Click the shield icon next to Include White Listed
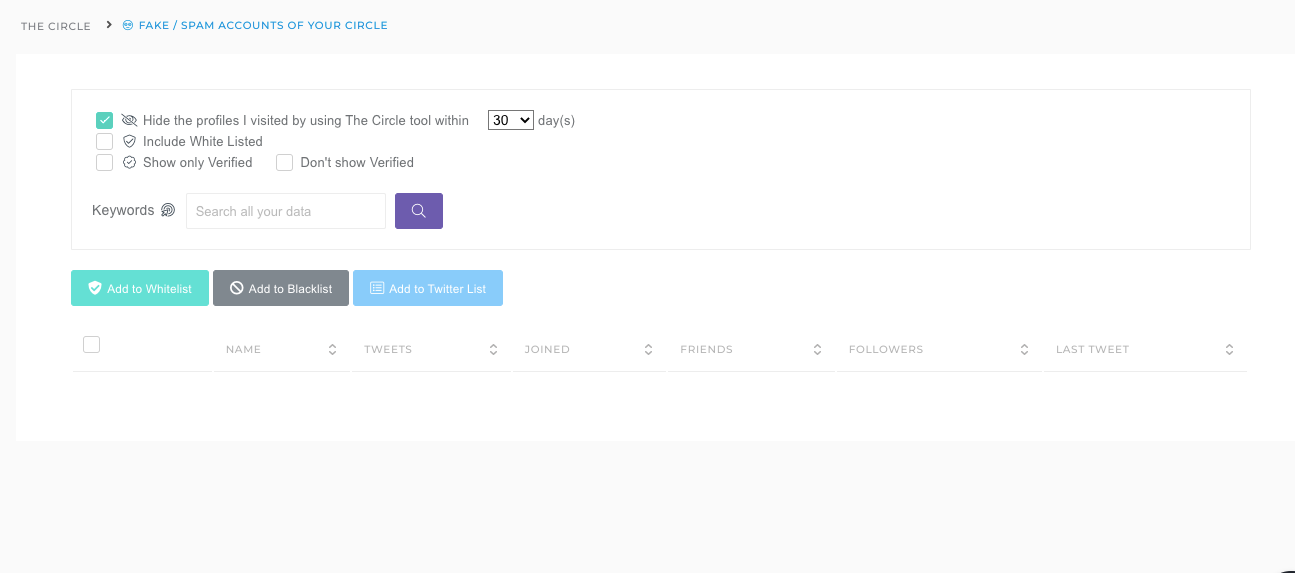 coord(129,141)
